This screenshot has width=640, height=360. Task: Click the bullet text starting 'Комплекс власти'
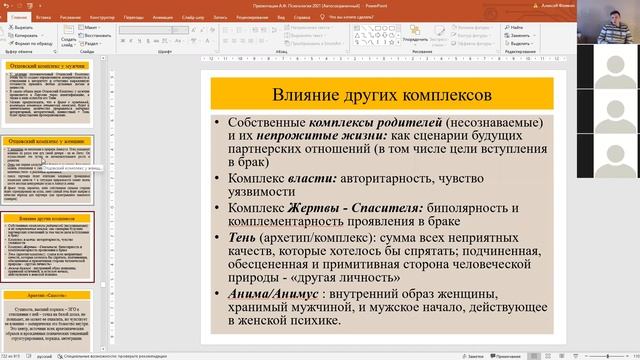click(x=356, y=184)
